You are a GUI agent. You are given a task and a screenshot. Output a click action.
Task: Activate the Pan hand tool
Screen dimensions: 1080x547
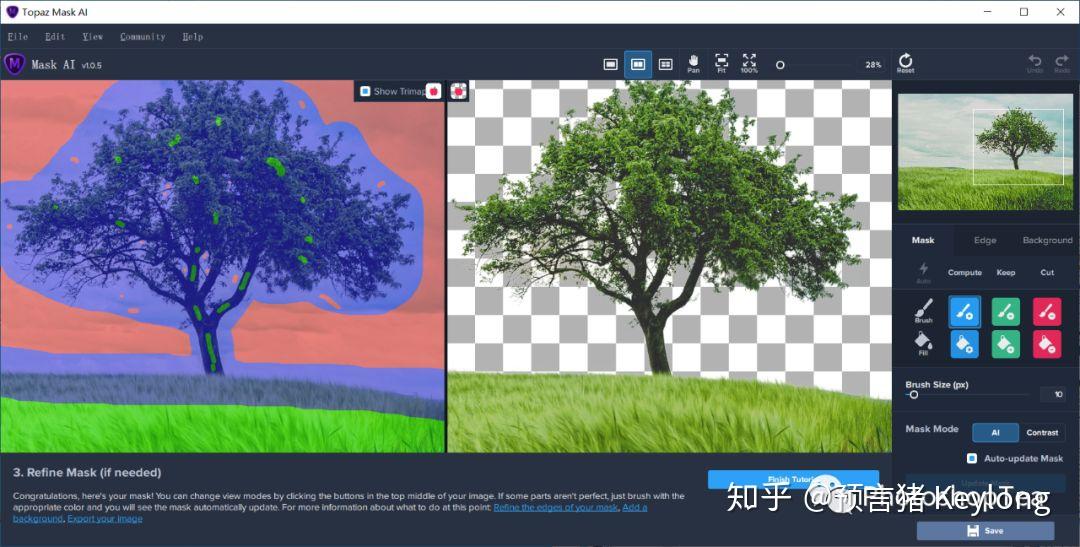click(x=694, y=63)
